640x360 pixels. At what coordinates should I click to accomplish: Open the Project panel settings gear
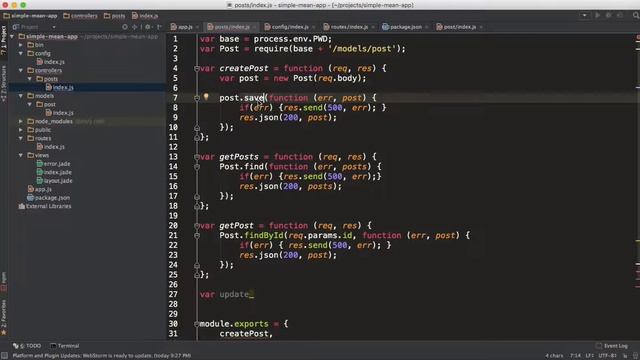(x=148, y=27)
